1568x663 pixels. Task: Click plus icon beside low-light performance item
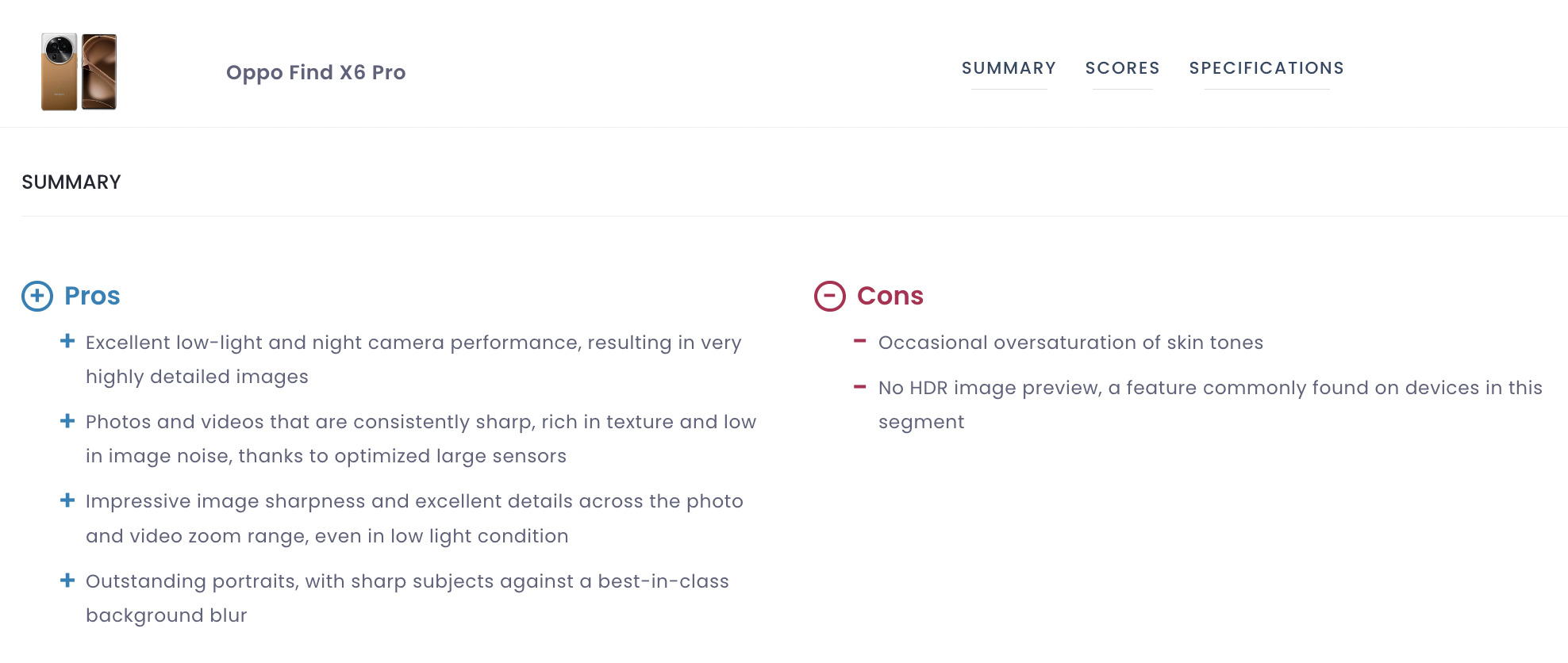[67, 341]
